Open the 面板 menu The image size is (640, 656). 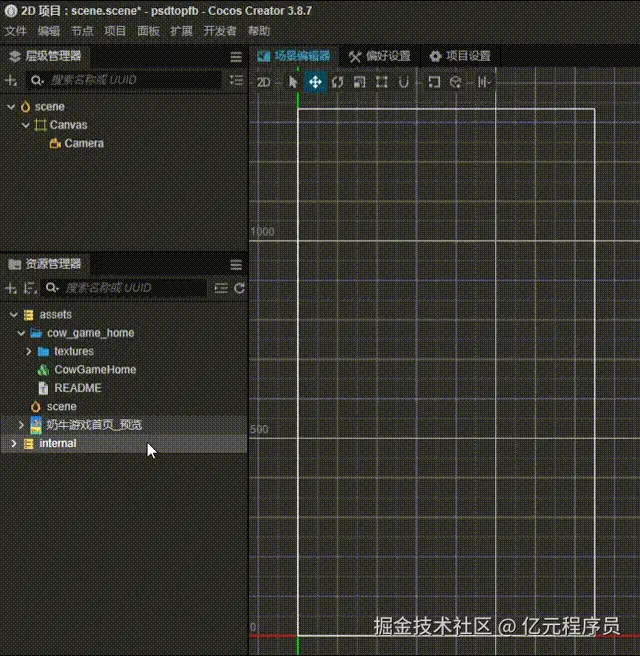click(148, 31)
